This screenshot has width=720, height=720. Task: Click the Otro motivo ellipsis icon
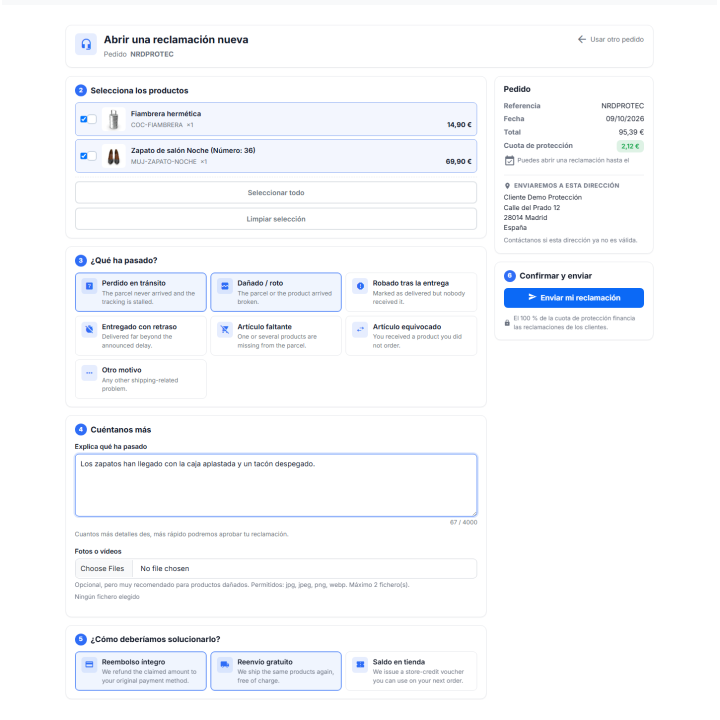[90, 373]
